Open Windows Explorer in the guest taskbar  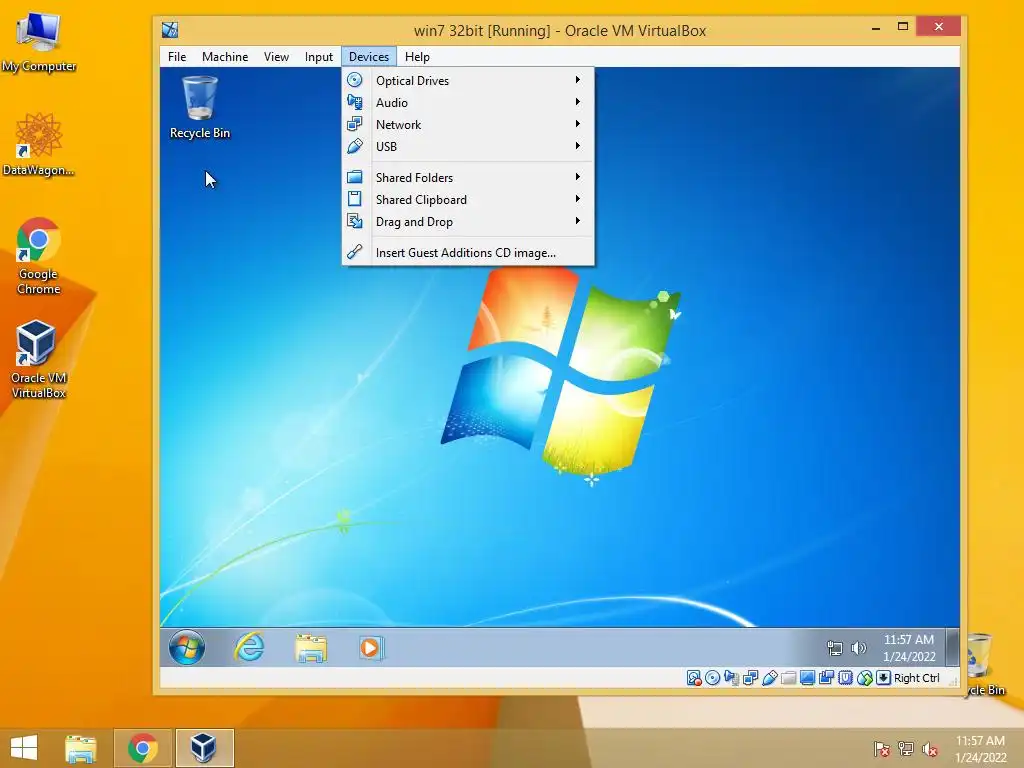click(311, 648)
